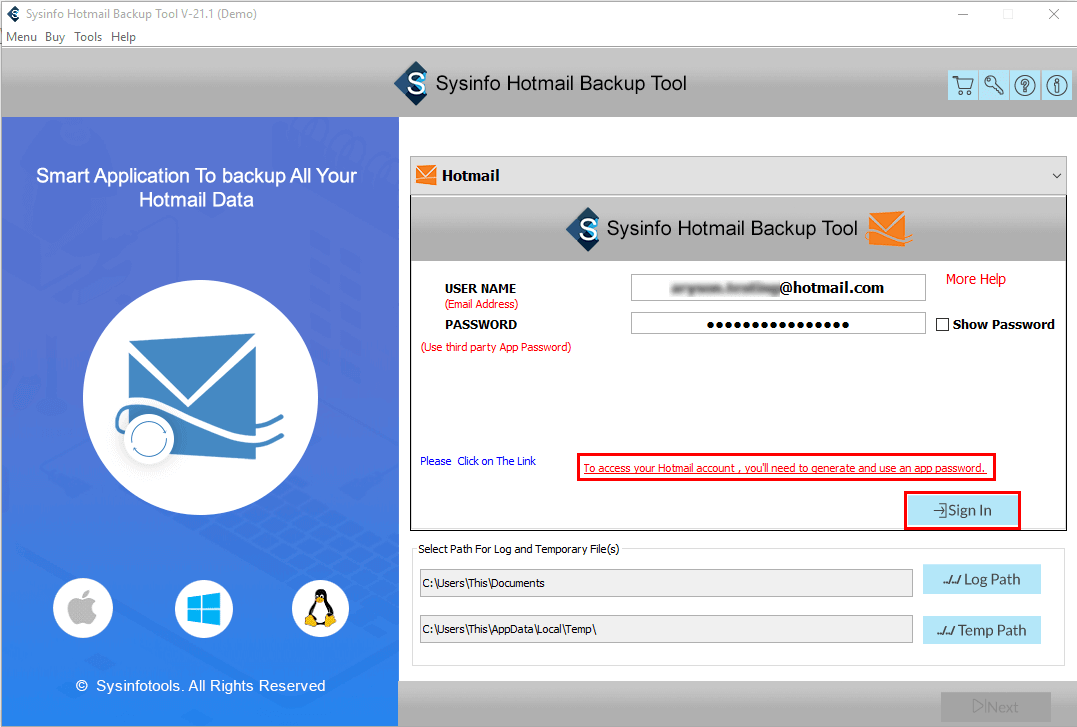Click the PASSWORD label
This screenshot has height=727, width=1077.
pyautogui.click(x=481, y=324)
